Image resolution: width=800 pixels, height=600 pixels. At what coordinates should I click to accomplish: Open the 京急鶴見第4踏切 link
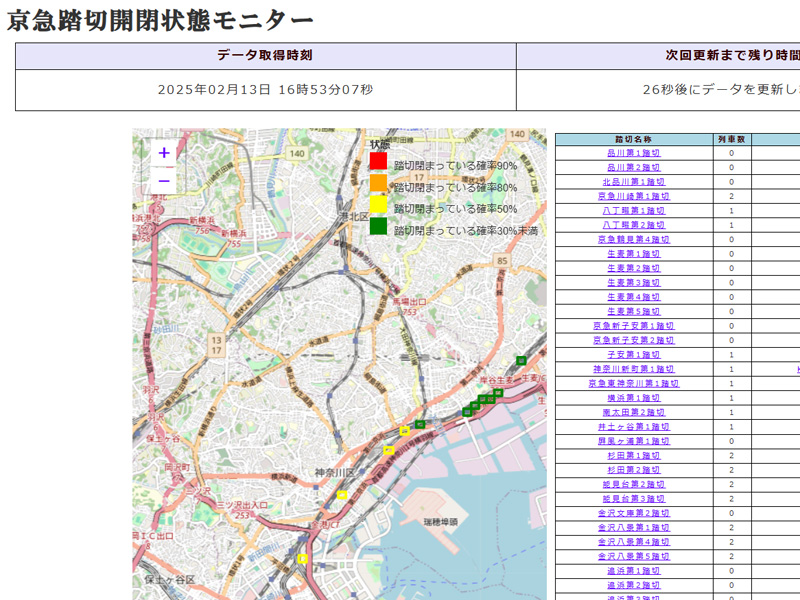pyautogui.click(x=634, y=239)
